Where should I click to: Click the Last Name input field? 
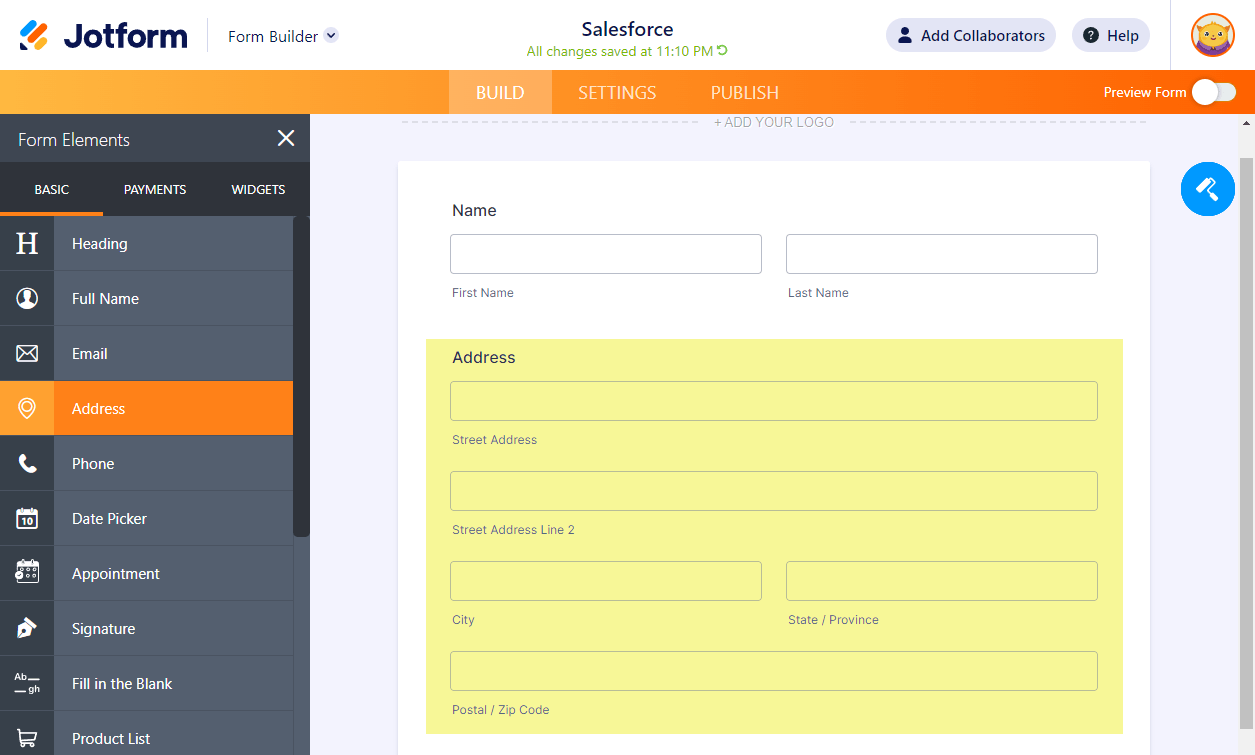(942, 254)
